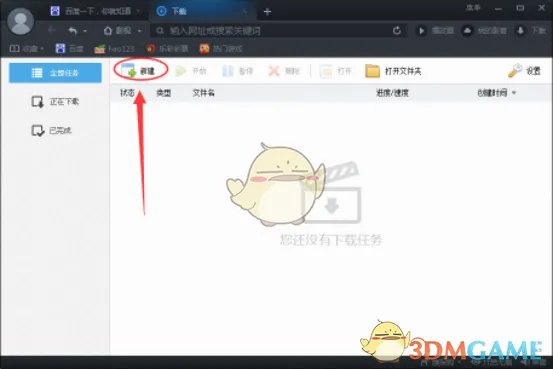
Task: Select 正在下载 downloading list in sidebar
Action: tap(55, 102)
